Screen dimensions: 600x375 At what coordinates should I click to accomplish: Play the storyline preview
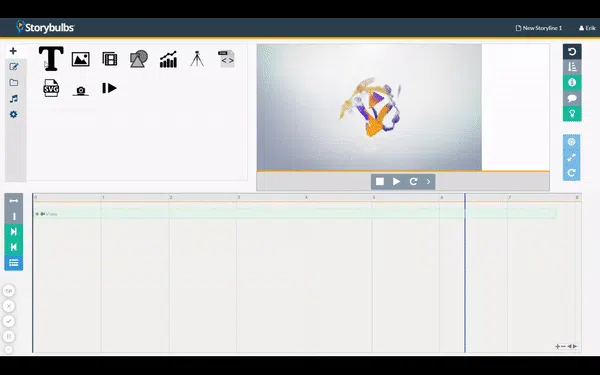tap(396, 181)
